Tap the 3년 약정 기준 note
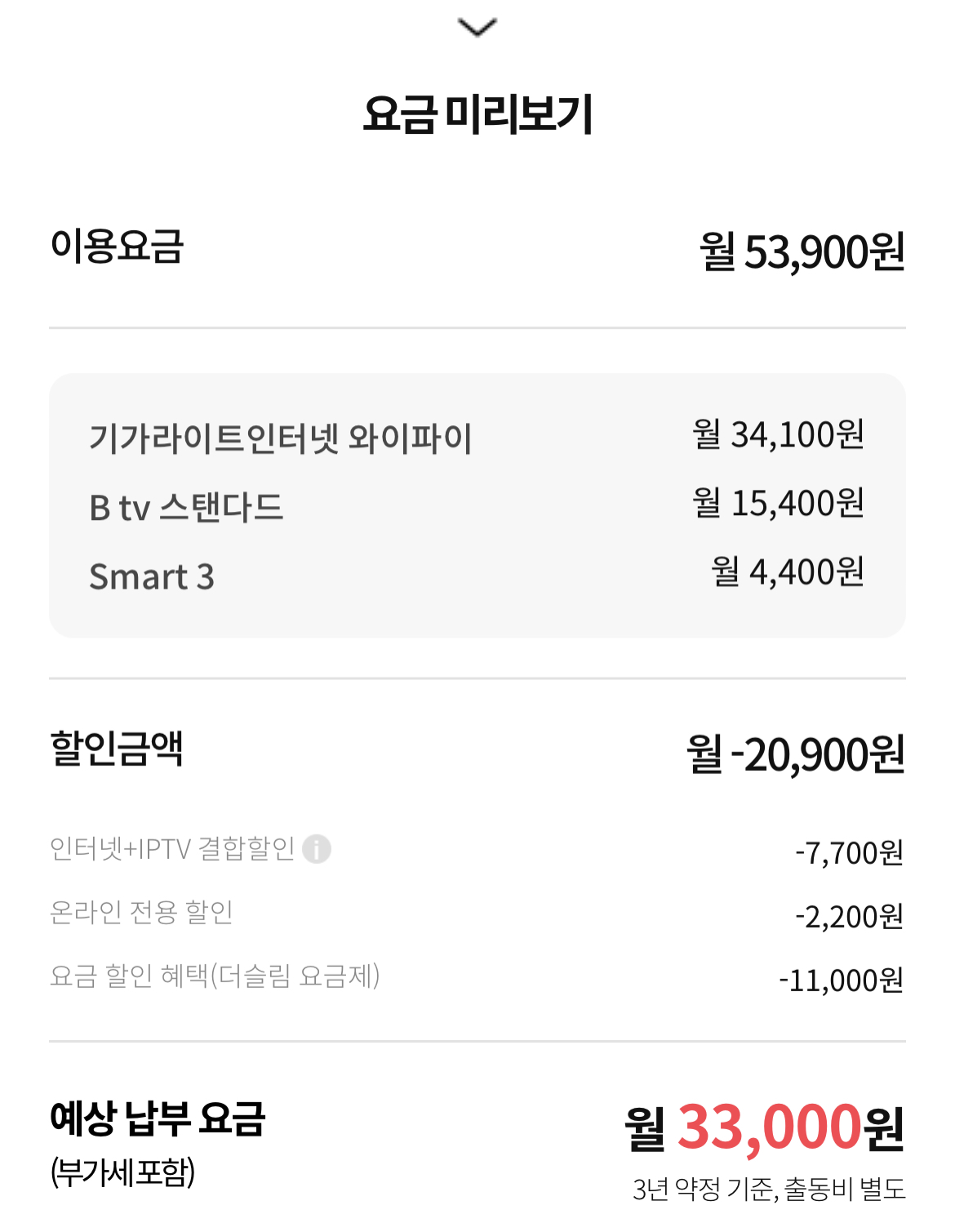Screen dimensions: 955x1232 tap(704, 1189)
